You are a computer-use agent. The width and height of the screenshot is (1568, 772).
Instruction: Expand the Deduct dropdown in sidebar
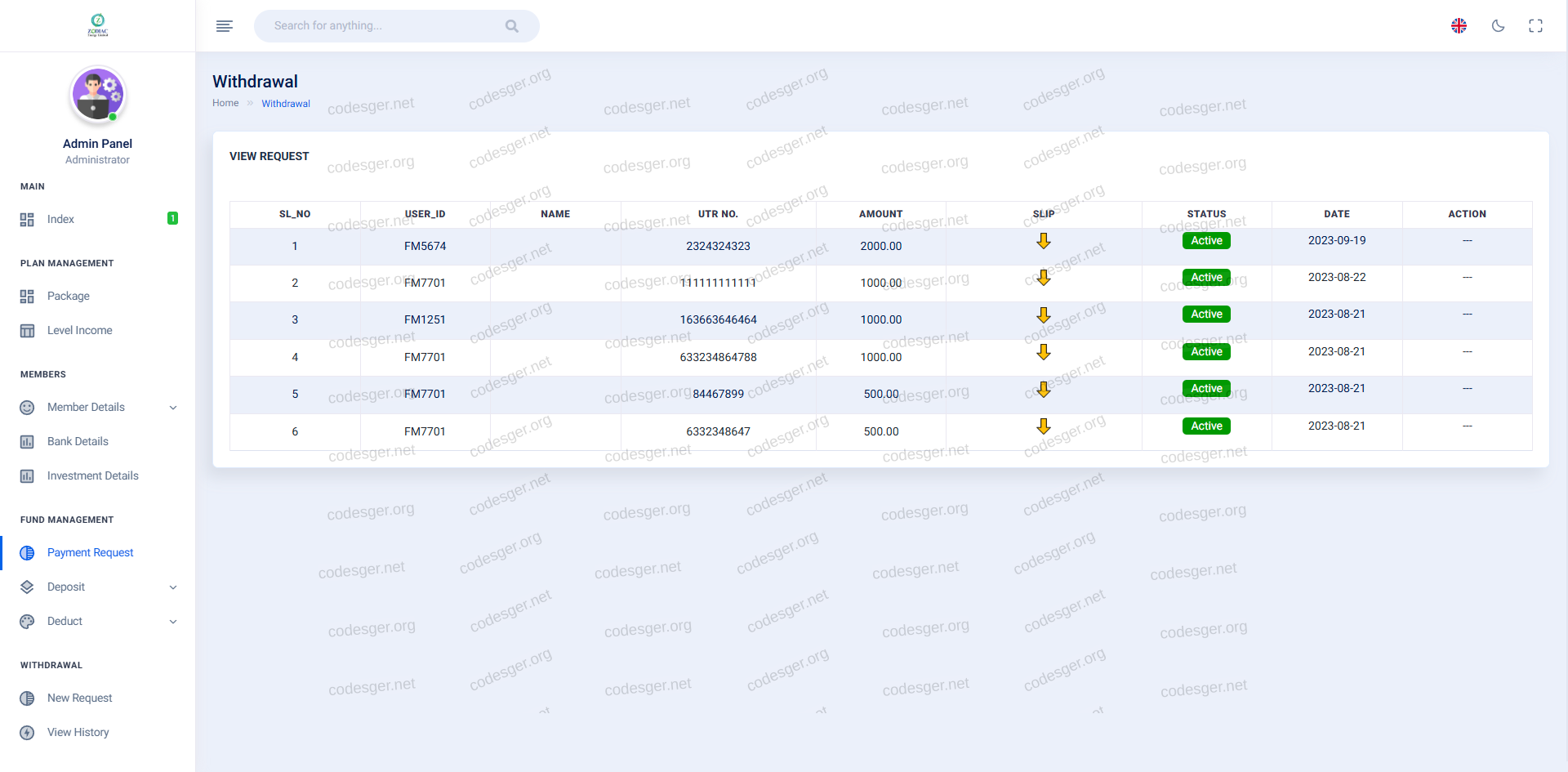tap(172, 622)
